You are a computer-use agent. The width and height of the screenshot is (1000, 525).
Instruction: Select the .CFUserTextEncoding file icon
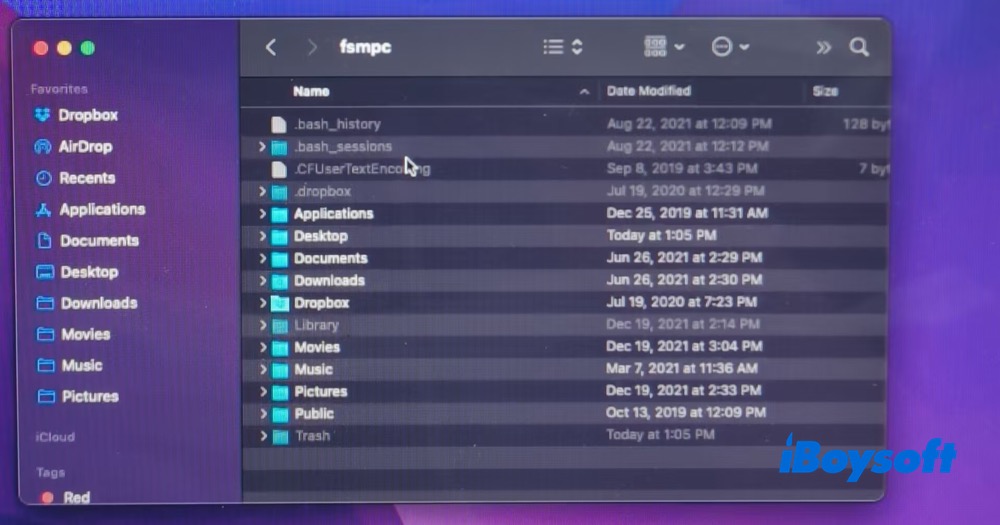[x=279, y=169]
